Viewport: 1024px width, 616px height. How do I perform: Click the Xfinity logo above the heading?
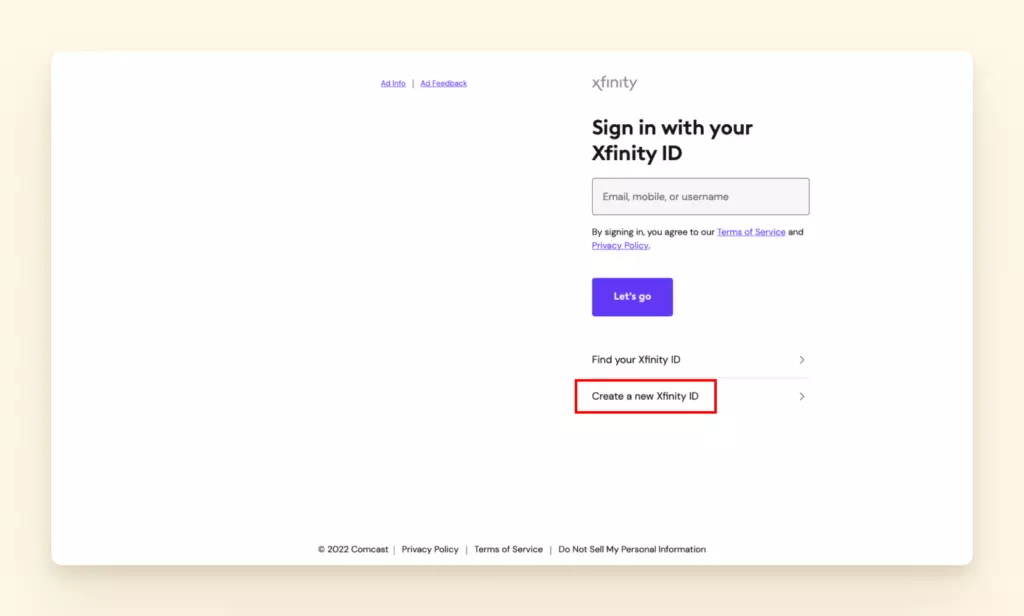click(x=614, y=84)
